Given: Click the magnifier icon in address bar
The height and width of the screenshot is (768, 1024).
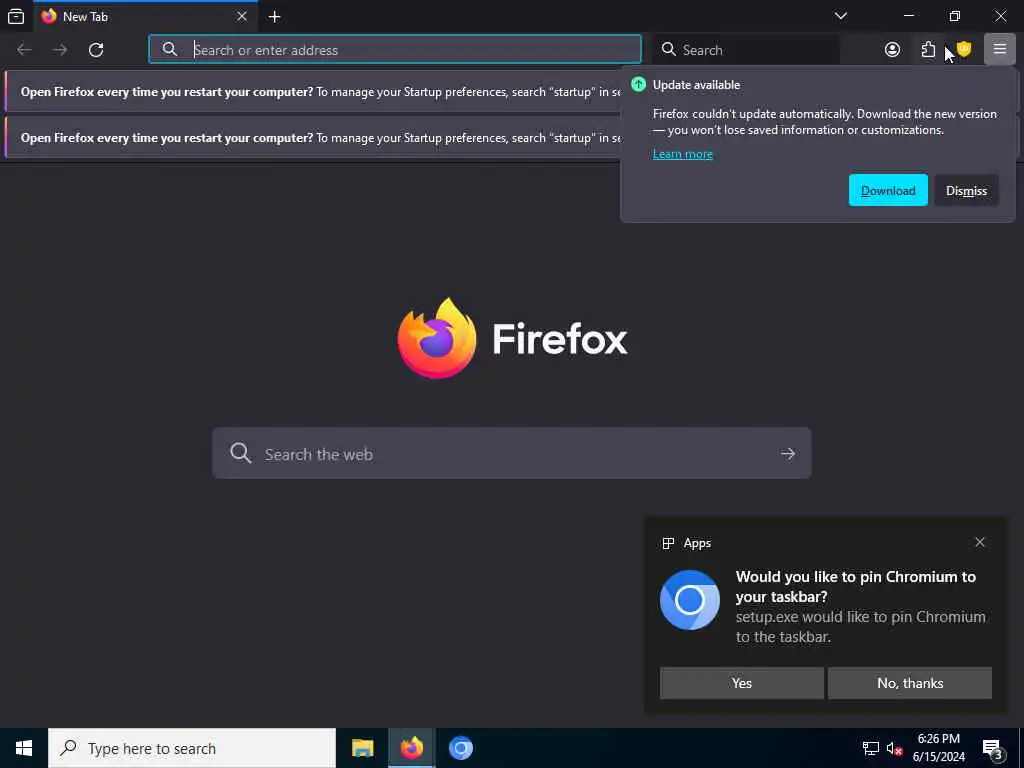Looking at the screenshot, I should click(x=170, y=49).
